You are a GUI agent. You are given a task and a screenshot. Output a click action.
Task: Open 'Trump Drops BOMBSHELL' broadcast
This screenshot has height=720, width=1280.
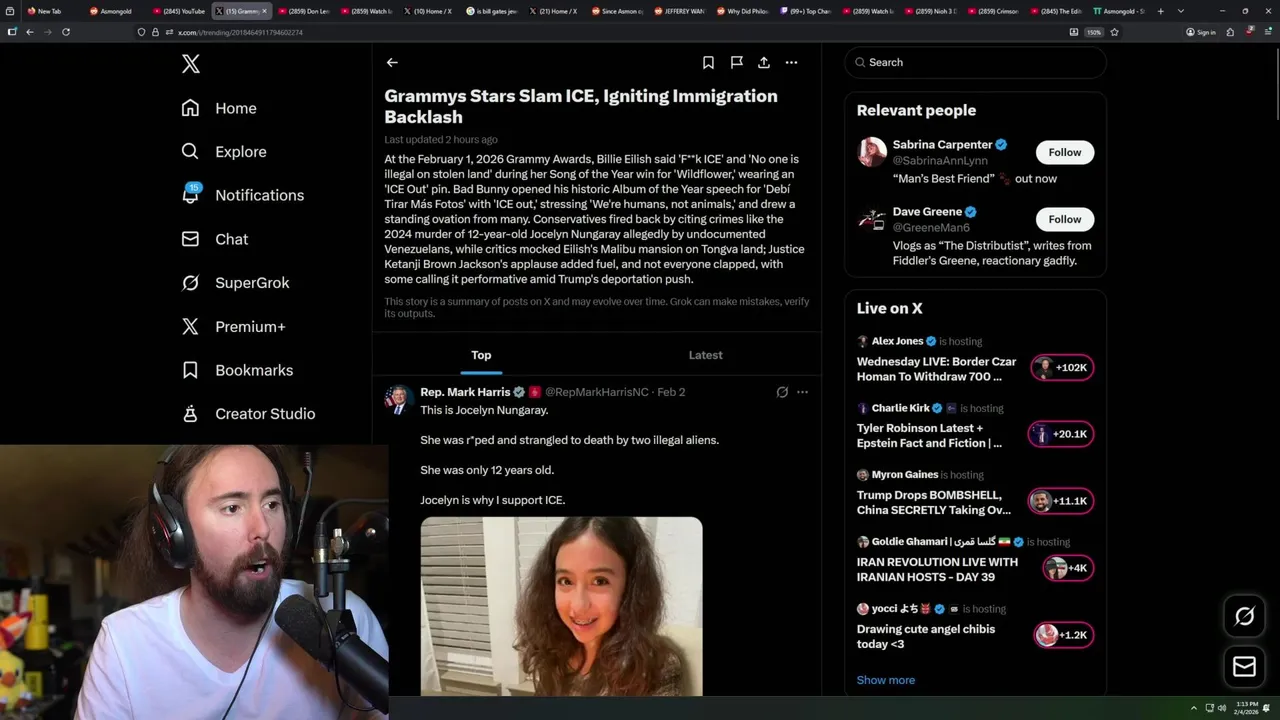click(934, 502)
